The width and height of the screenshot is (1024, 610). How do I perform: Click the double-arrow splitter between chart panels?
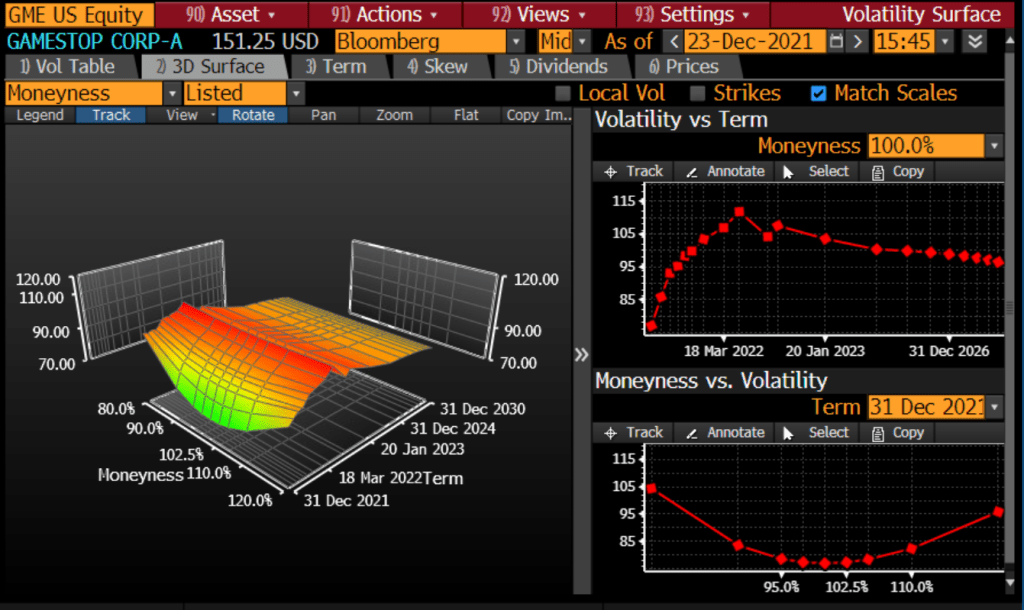pyautogui.click(x=582, y=355)
